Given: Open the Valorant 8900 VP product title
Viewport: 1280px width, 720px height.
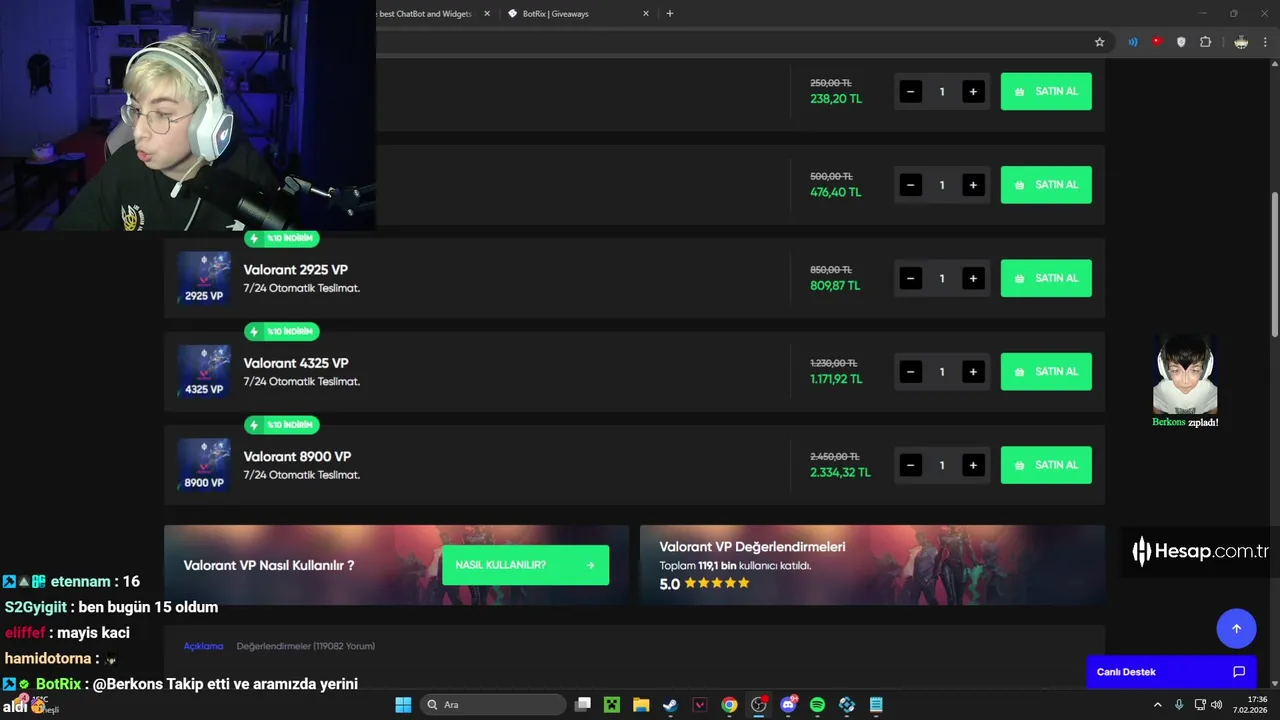Looking at the screenshot, I should (x=297, y=456).
